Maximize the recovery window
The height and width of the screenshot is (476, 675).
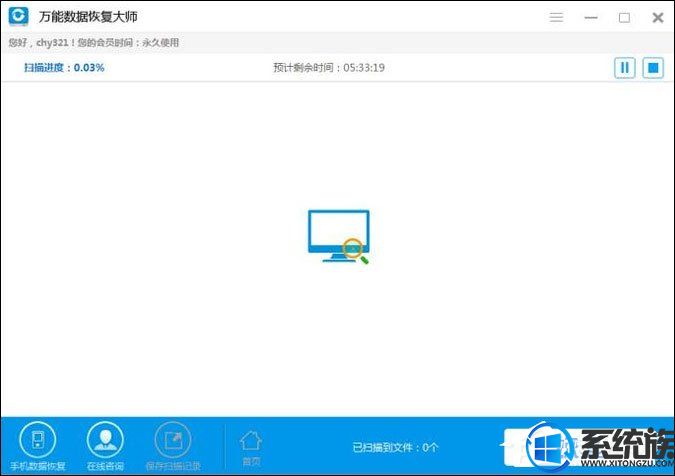(624, 18)
